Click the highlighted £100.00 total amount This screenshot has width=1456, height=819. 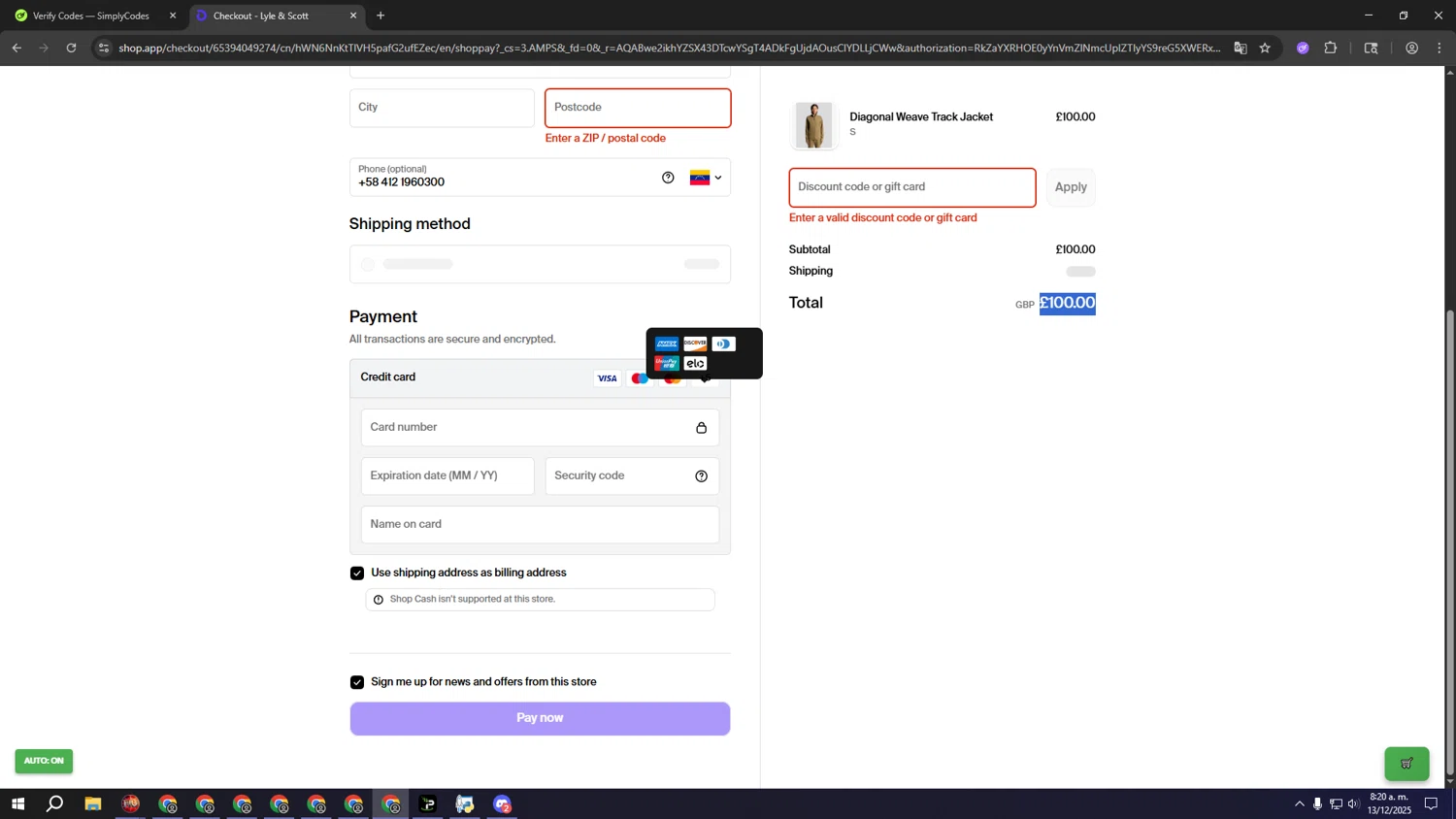pos(1068,304)
